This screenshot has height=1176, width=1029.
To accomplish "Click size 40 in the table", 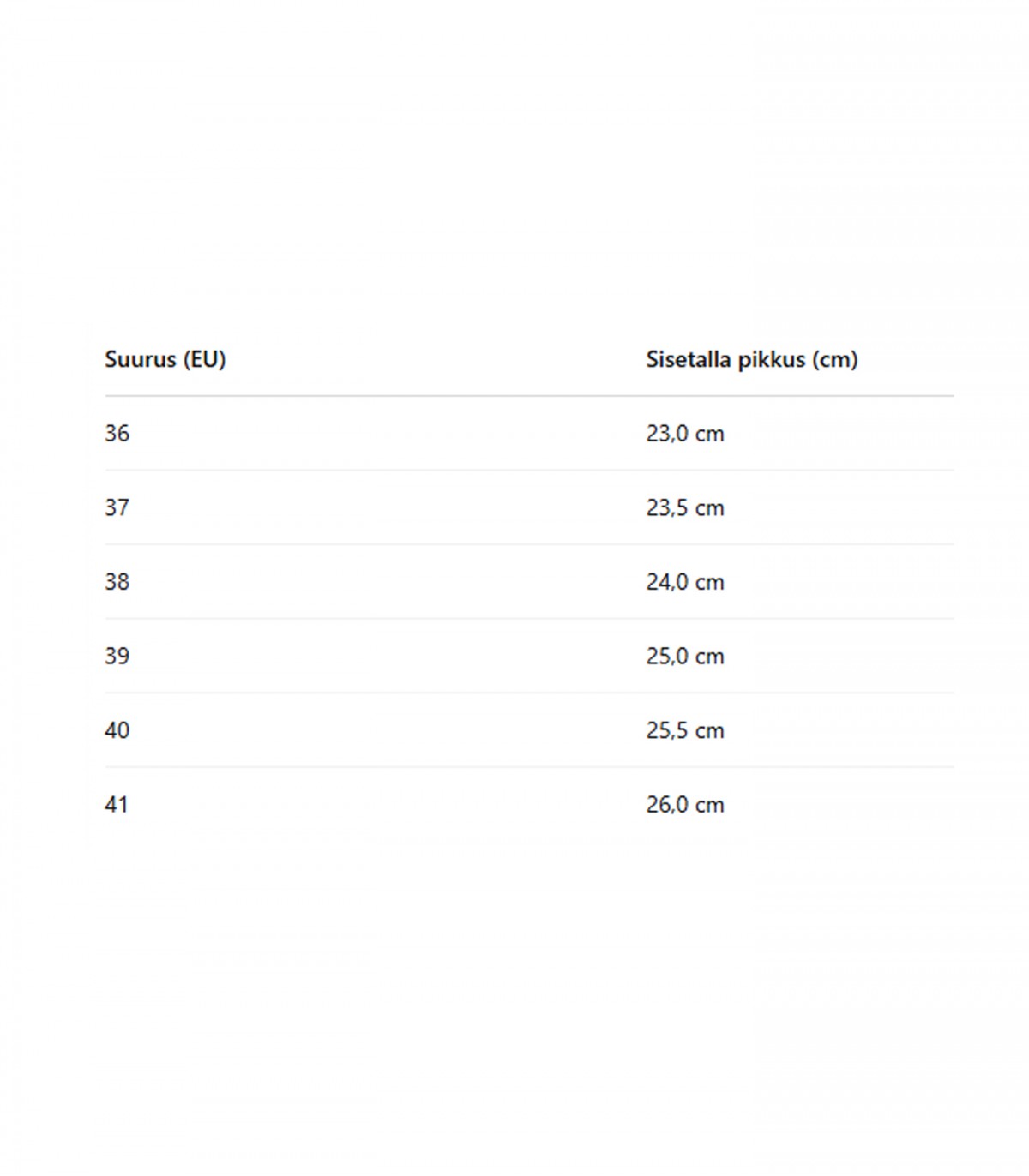I will click(x=117, y=730).
